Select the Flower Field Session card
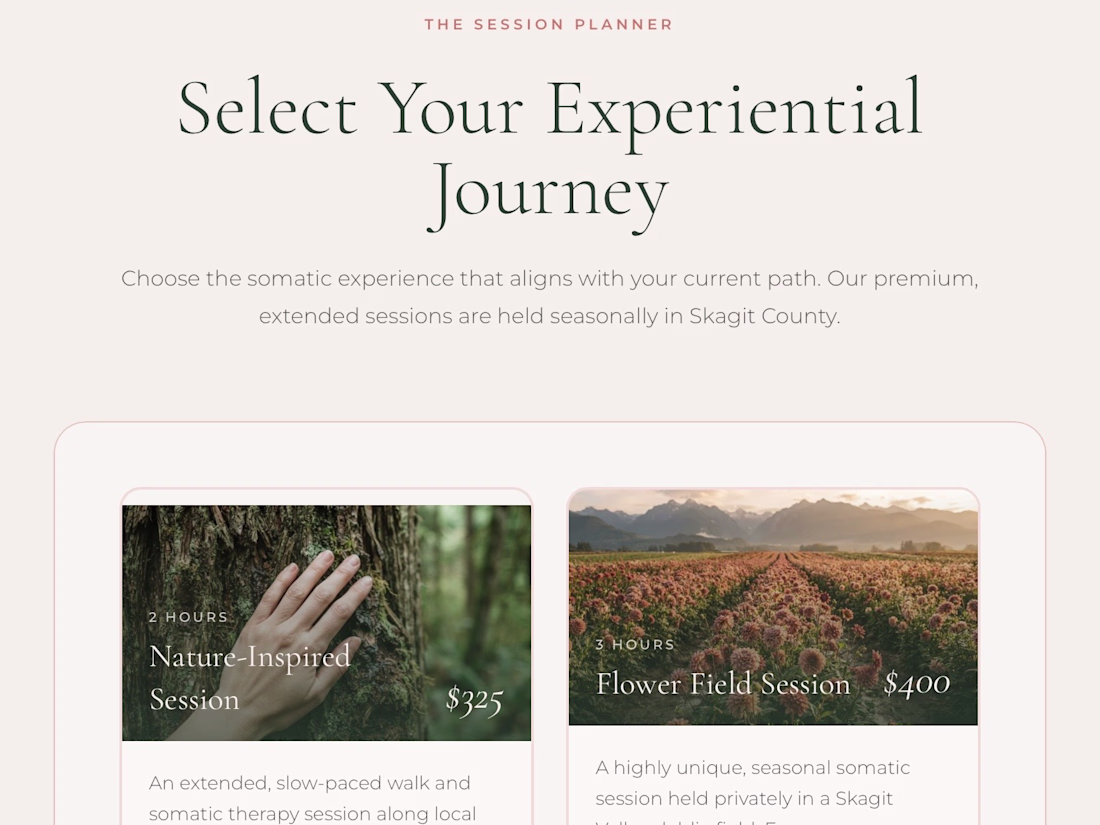The height and width of the screenshot is (825, 1100). pyautogui.click(x=773, y=657)
